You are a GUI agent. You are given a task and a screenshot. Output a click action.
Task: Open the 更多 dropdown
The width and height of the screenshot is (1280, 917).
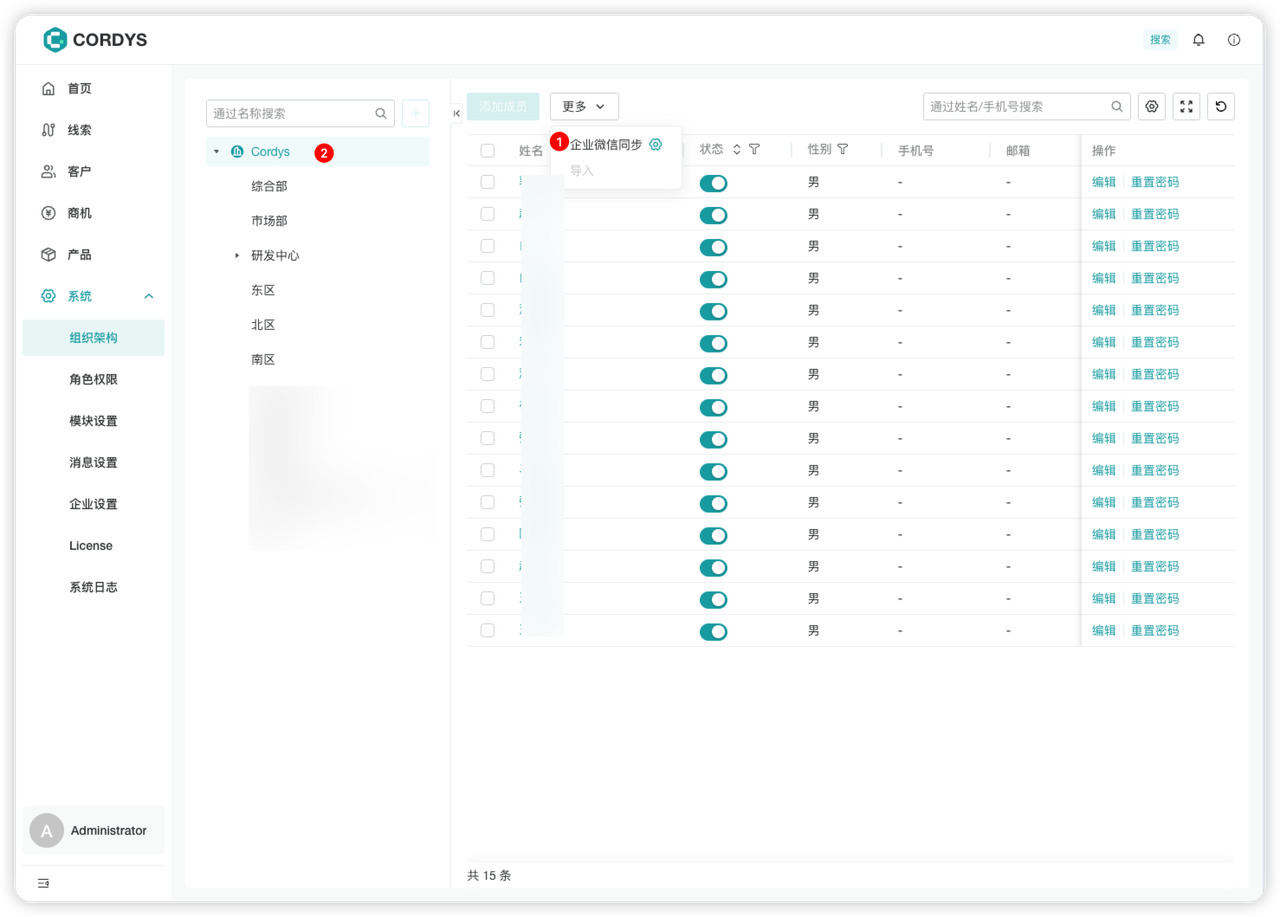click(x=584, y=106)
